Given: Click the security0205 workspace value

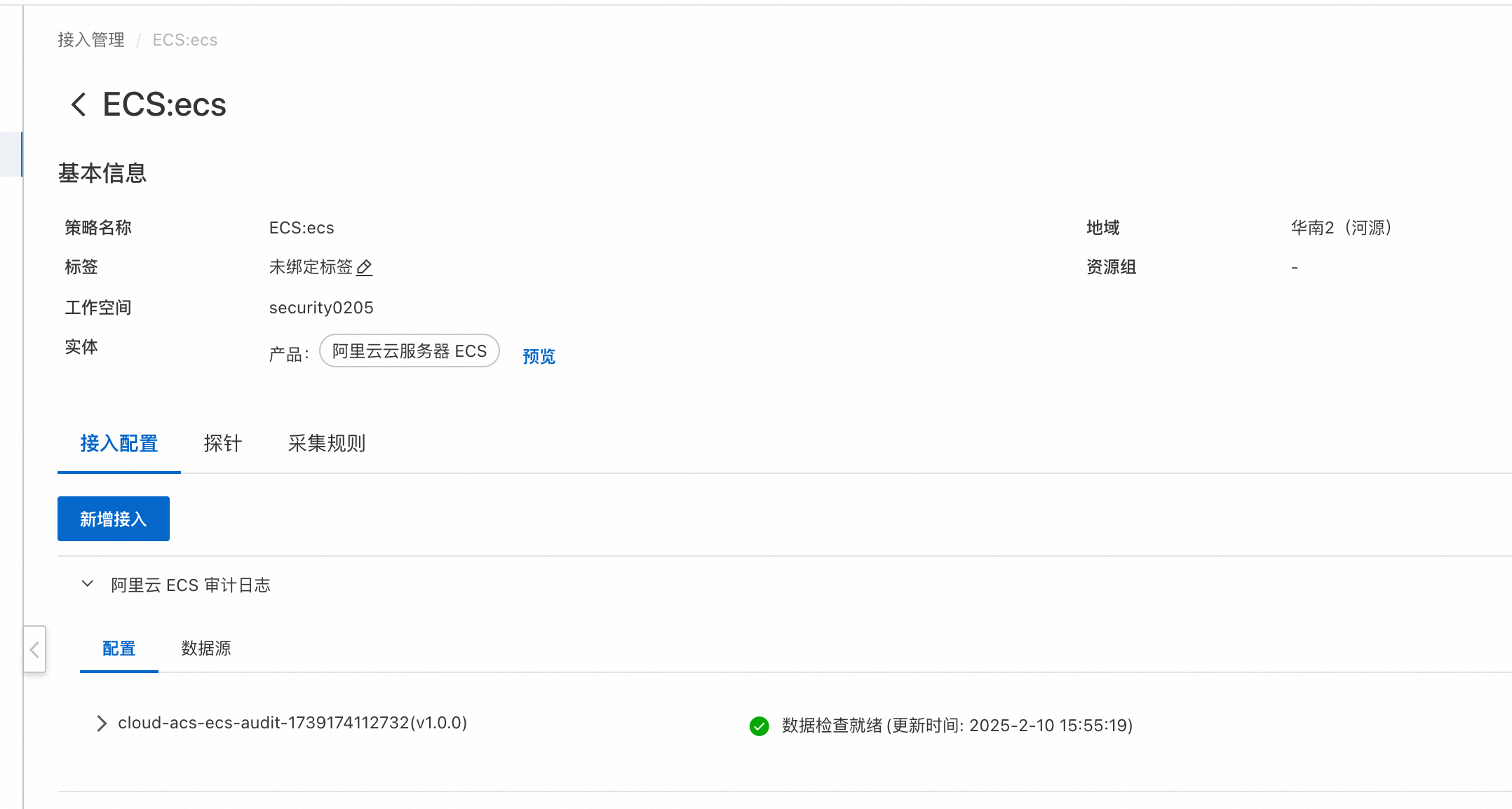Looking at the screenshot, I should click(321, 308).
